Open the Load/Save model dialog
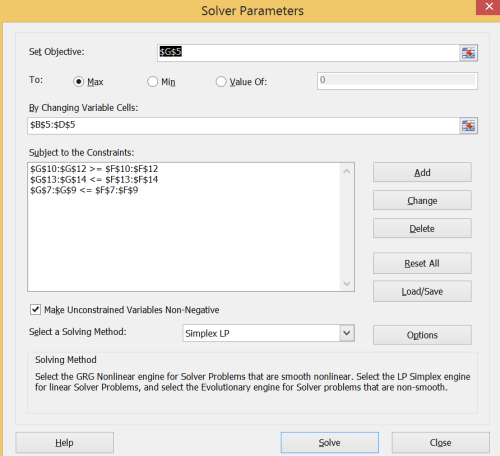 (x=422, y=291)
